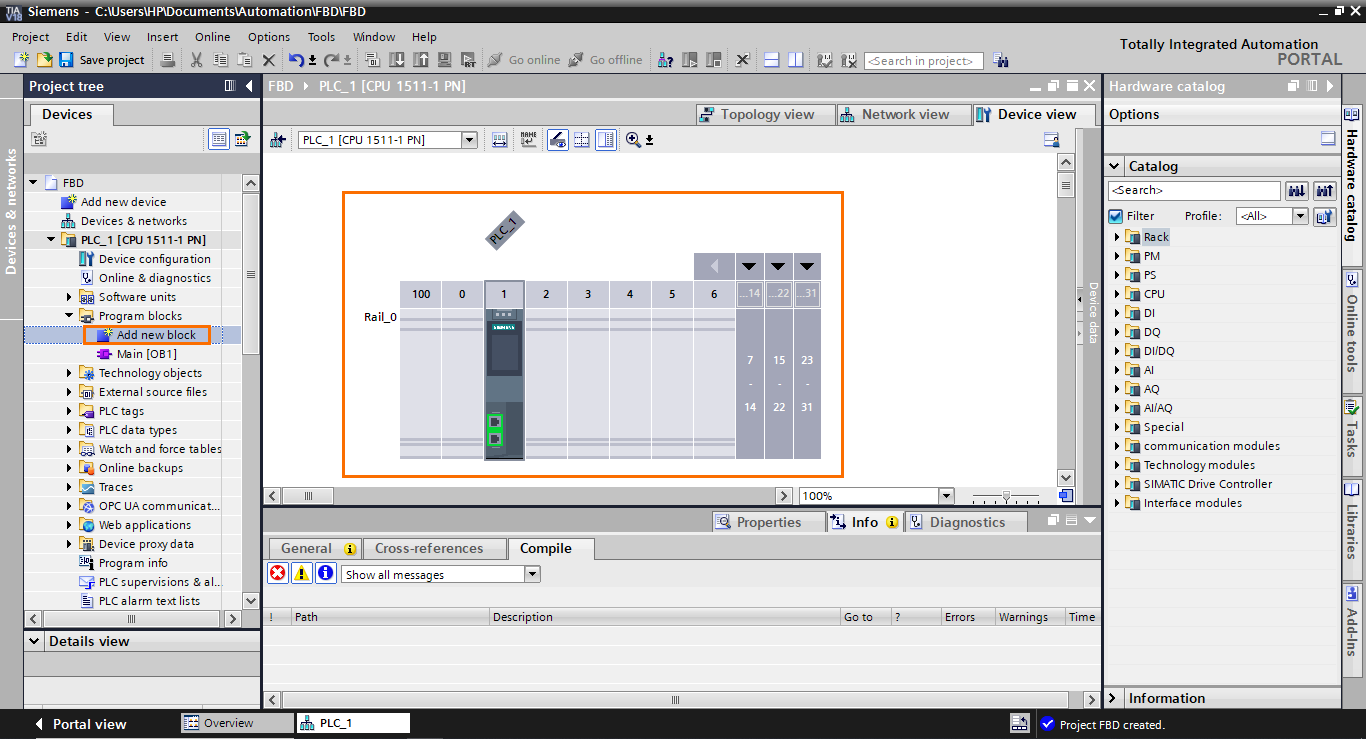Viewport: 1366px width, 739px height.
Task: Click the device view options icon at top right
Action: click(1051, 140)
